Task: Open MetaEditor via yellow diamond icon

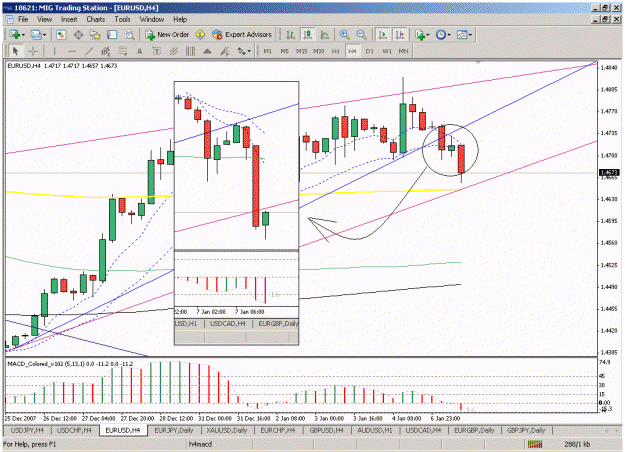Action: (x=200, y=35)
